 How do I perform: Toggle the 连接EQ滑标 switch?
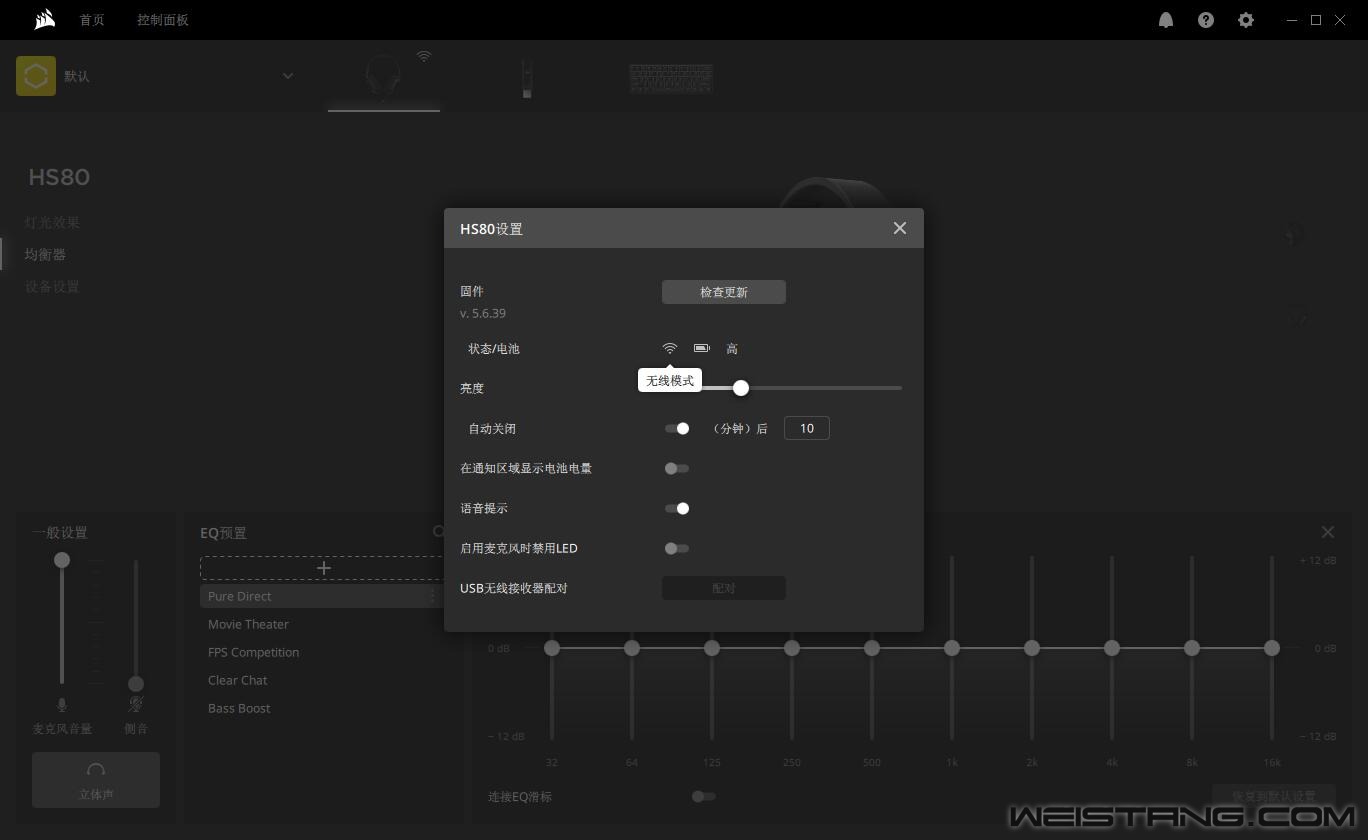pos(704,796)
